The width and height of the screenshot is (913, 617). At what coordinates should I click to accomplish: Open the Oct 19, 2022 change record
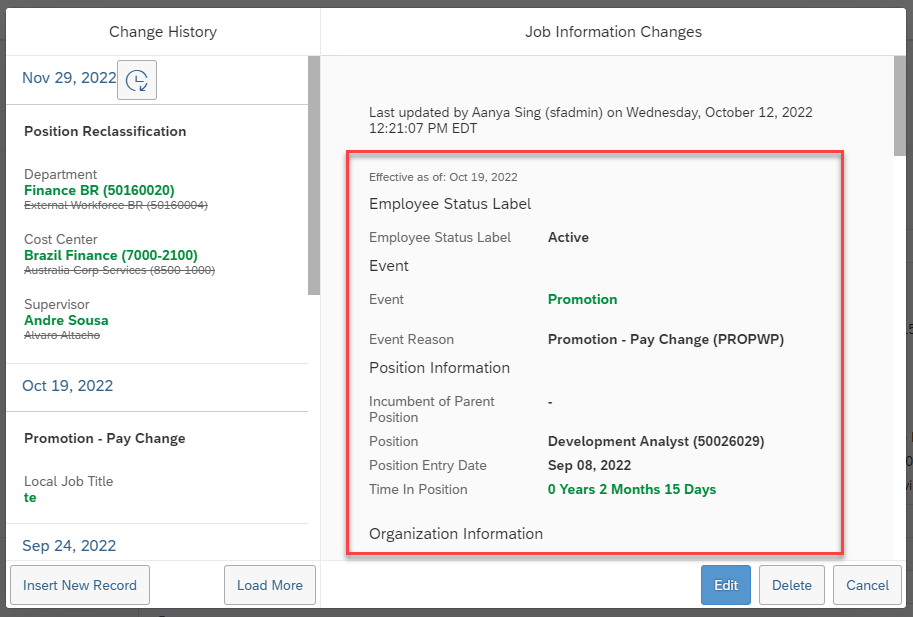pos(68,386)
